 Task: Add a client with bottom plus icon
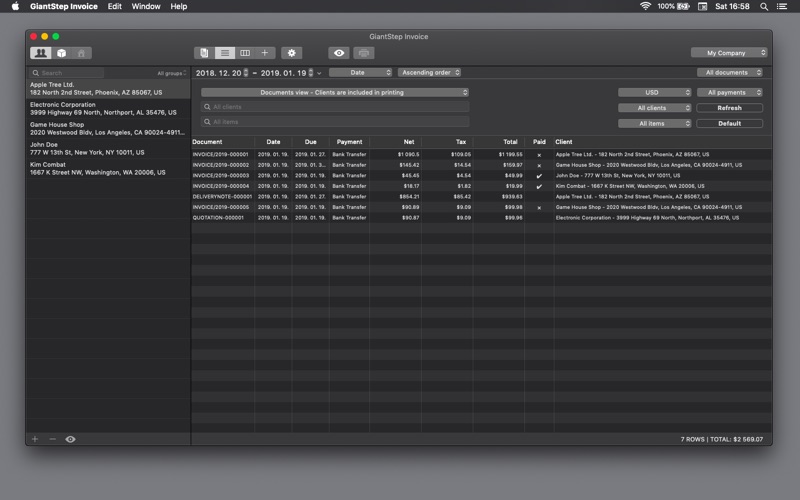35,439
